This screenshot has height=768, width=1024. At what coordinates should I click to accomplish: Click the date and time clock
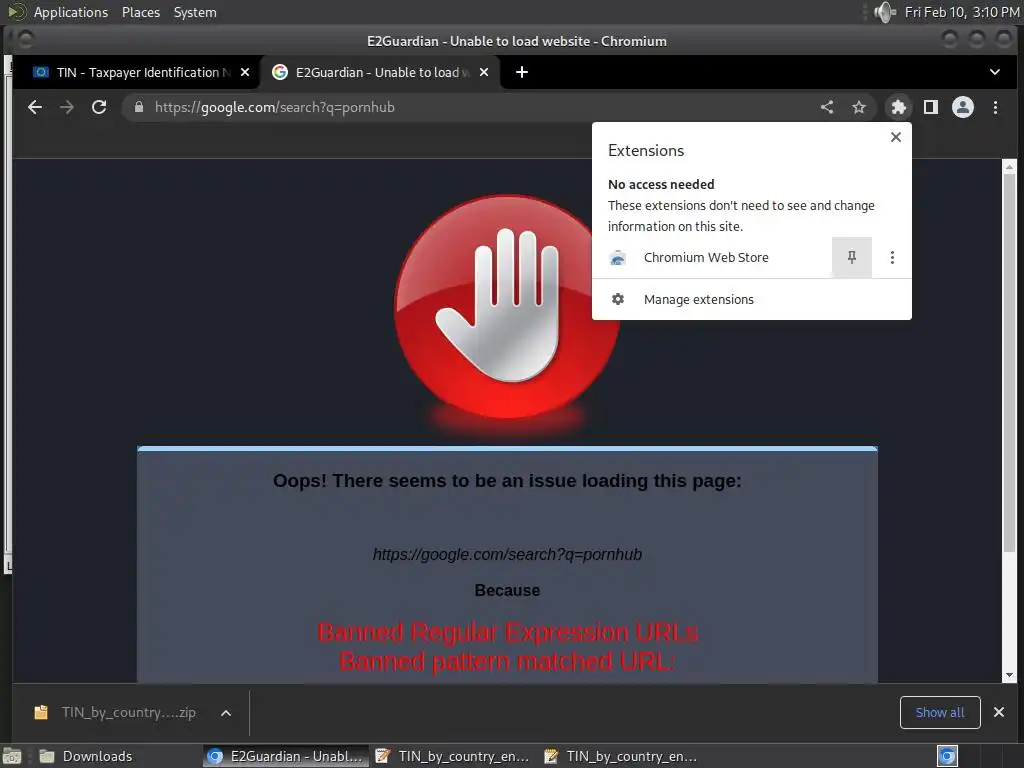962,12
